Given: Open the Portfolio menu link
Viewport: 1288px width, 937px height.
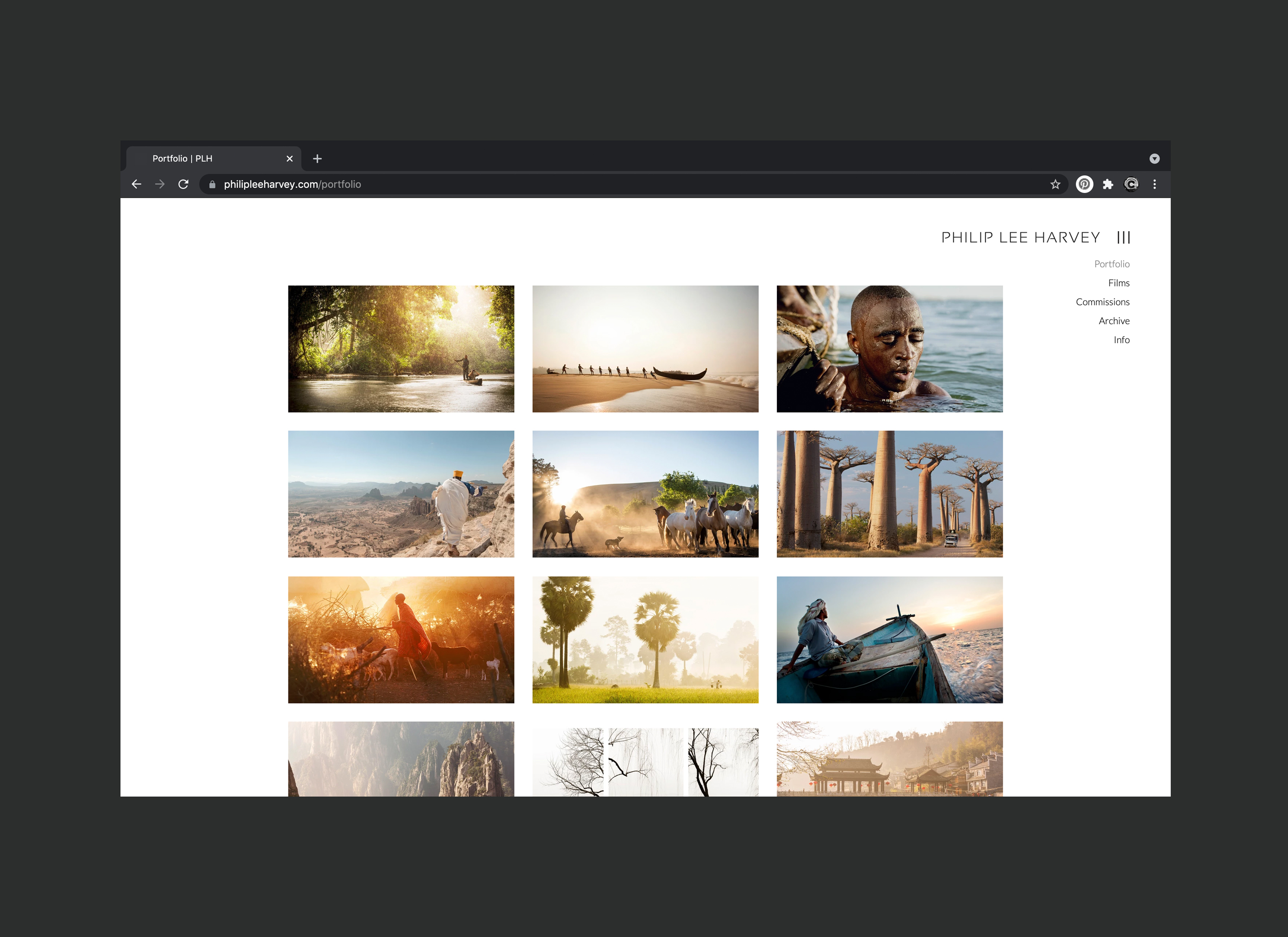Looking at the screenshot, I should pos(1112,264).
